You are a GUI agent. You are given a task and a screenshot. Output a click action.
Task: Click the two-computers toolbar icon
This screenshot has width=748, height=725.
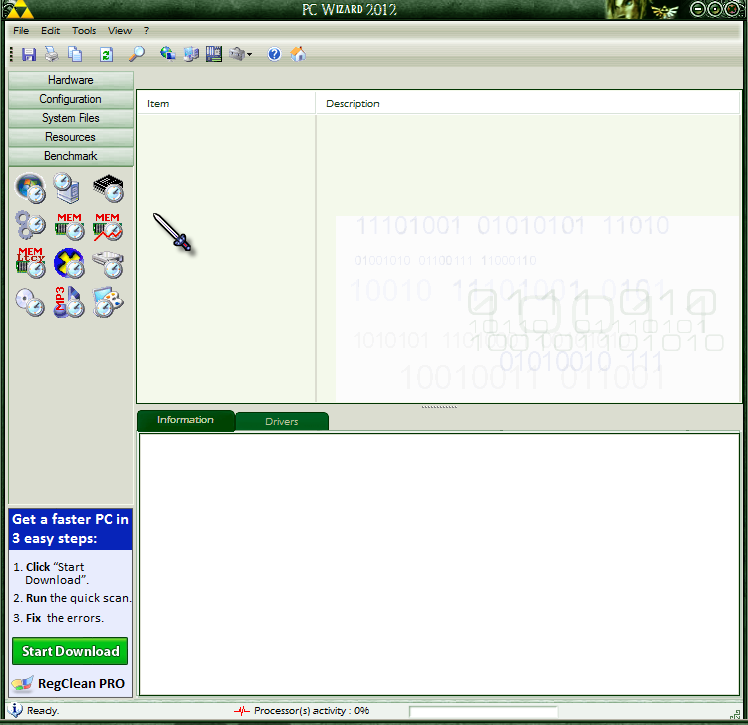pyautogui.click(x=191, y=54)
